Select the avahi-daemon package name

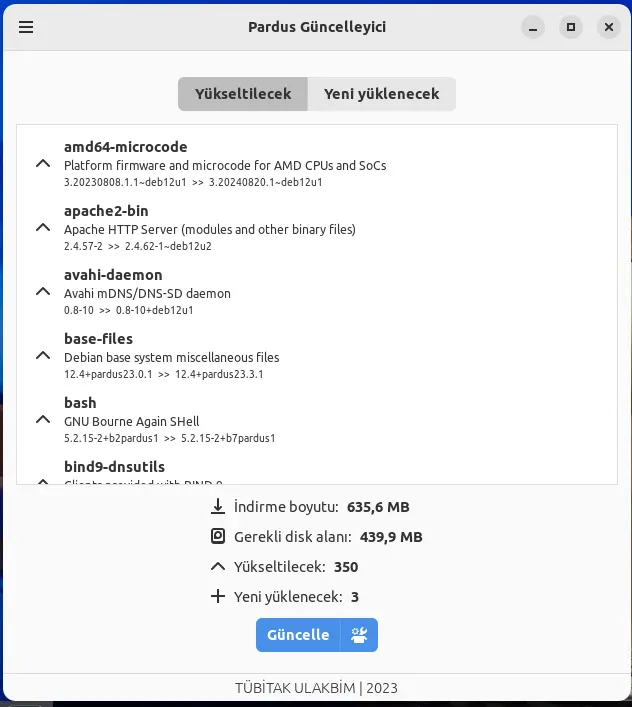113,275
